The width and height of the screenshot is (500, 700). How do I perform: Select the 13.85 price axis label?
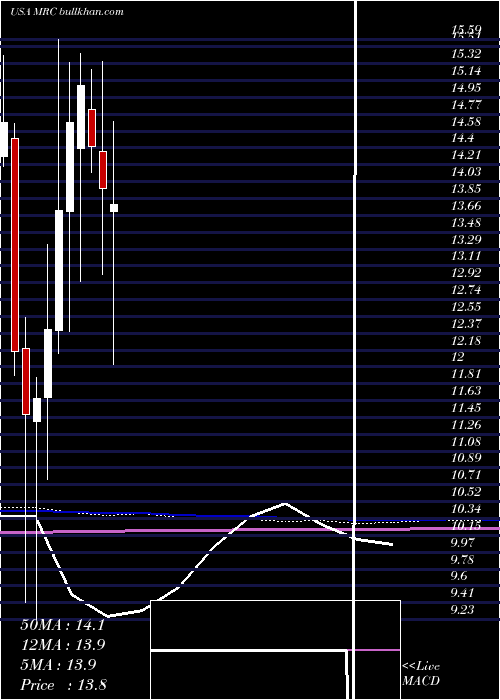(466, 189)
